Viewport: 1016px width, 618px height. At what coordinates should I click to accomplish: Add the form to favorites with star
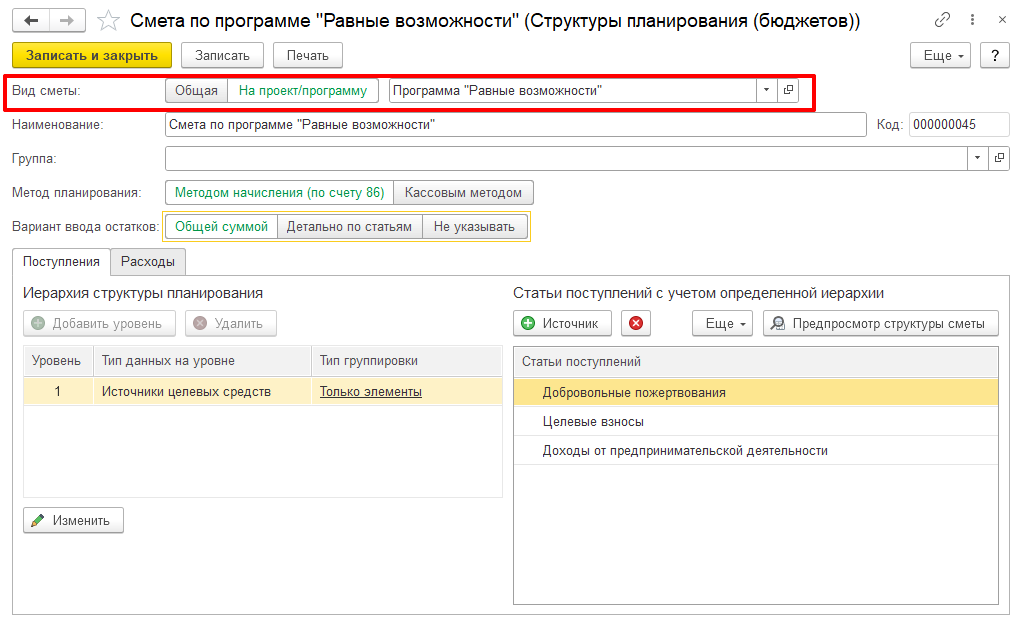[109, 20]
